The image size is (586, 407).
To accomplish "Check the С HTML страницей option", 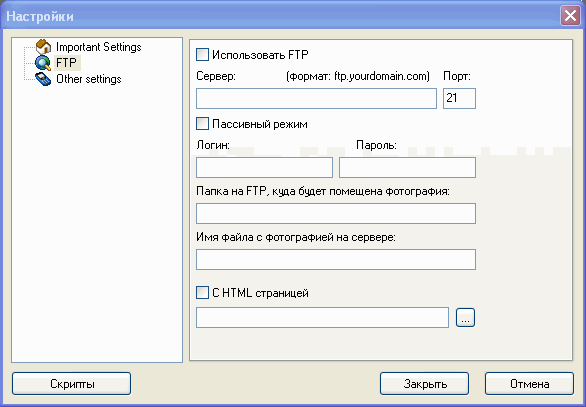I will click(202, 293).
